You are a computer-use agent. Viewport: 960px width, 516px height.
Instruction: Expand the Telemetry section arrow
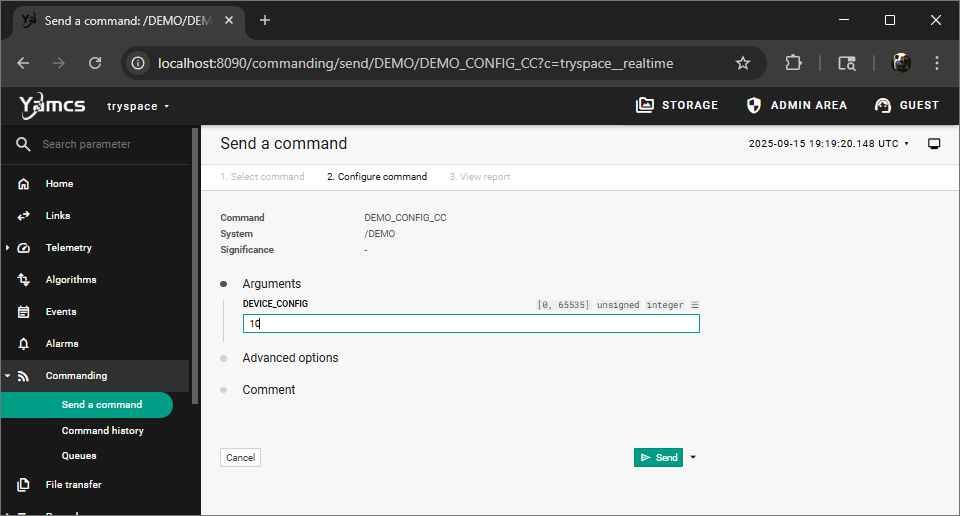(7, 247)
